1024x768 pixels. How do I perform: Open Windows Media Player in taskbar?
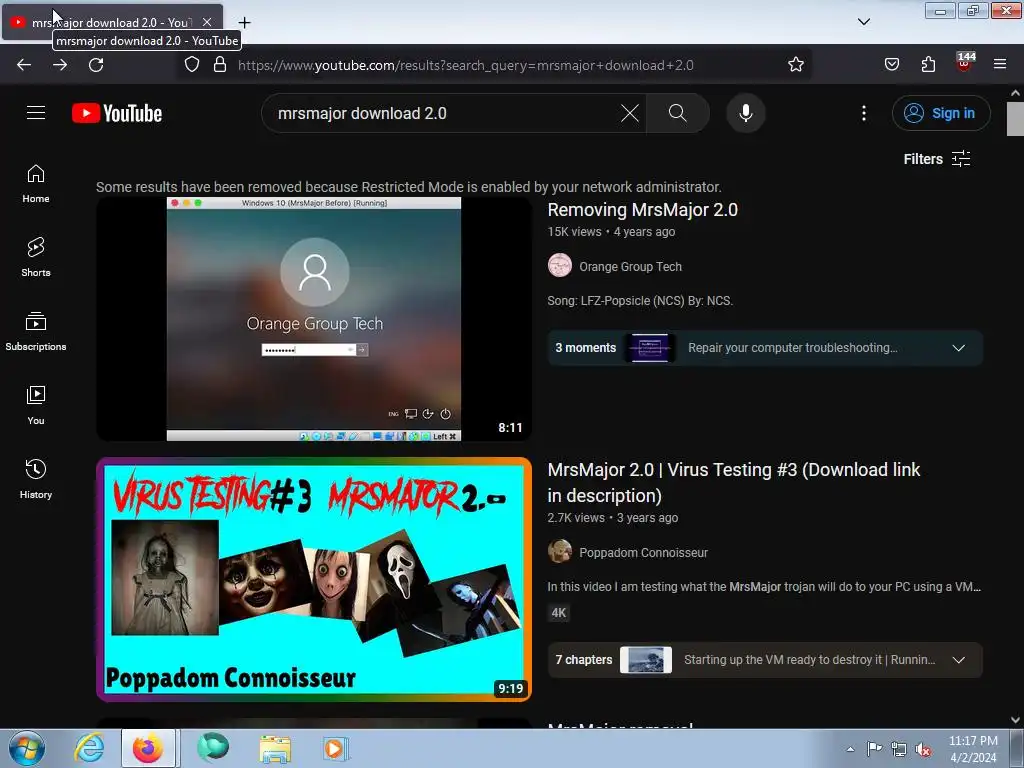click(335, 748)
